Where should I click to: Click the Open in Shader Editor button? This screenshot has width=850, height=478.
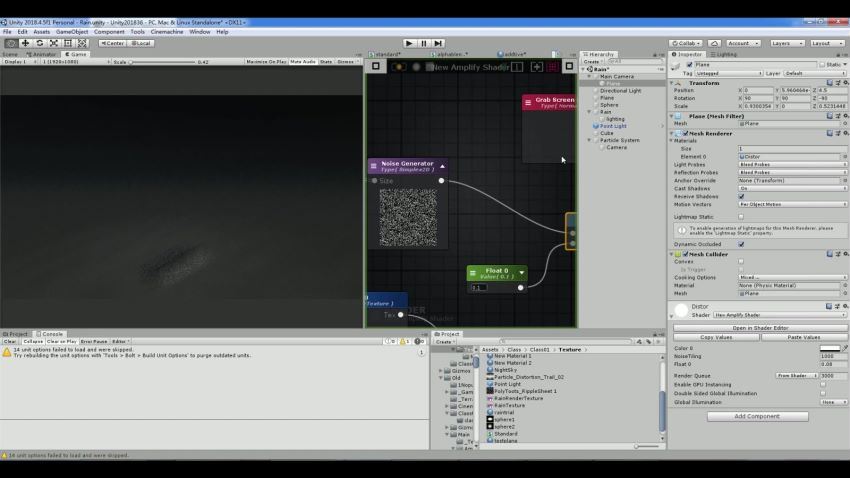756,328
